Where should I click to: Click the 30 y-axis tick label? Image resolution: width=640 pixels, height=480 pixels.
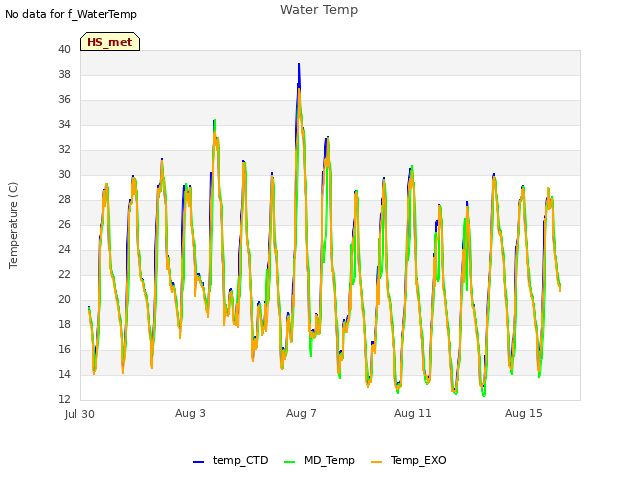(x=64, y=174)
